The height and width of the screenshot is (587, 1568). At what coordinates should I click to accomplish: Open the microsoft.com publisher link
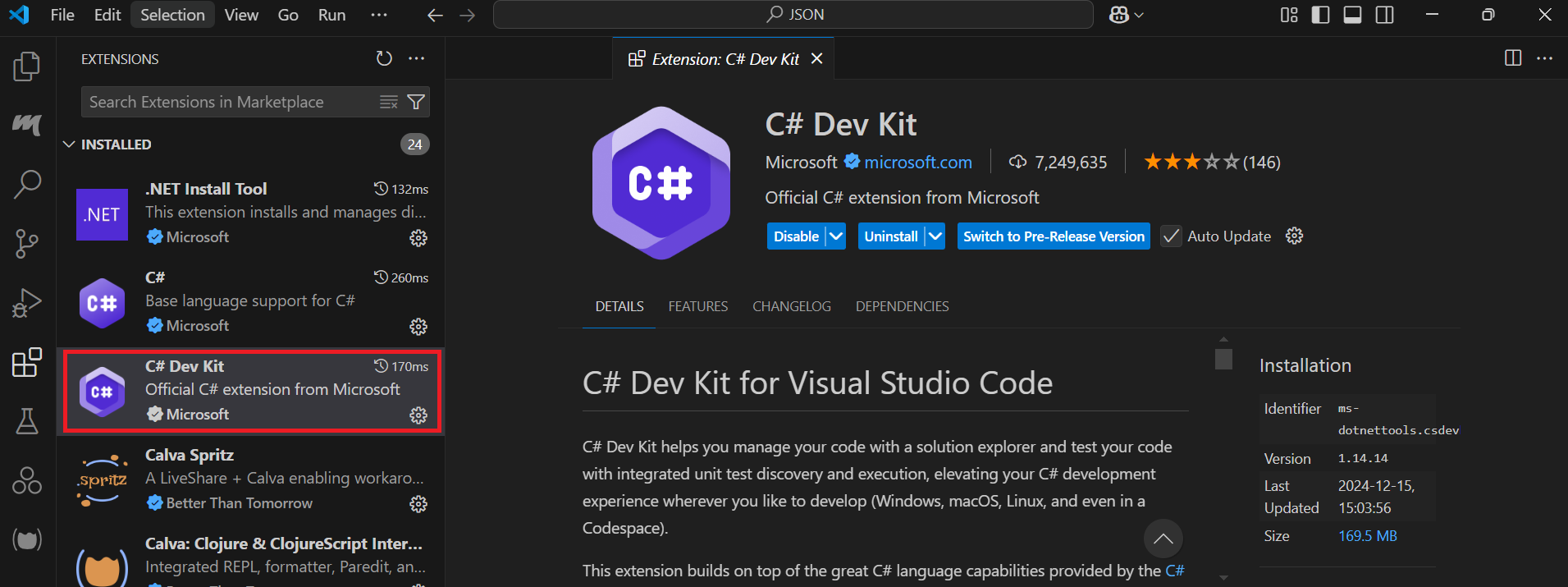918,163
